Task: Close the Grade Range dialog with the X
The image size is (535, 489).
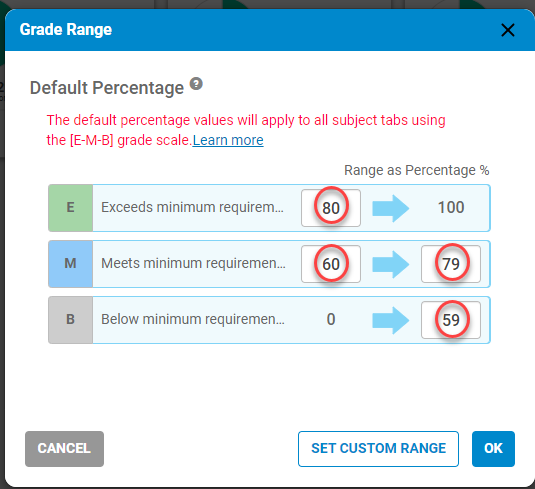Action: click(508, 30)
